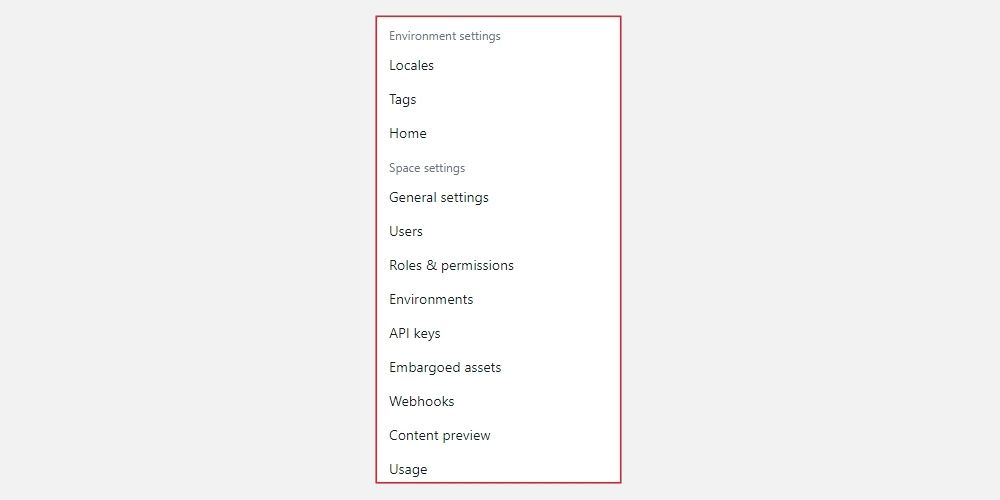Select Embargoed assets
The image size is (1000, 500).
445,368
